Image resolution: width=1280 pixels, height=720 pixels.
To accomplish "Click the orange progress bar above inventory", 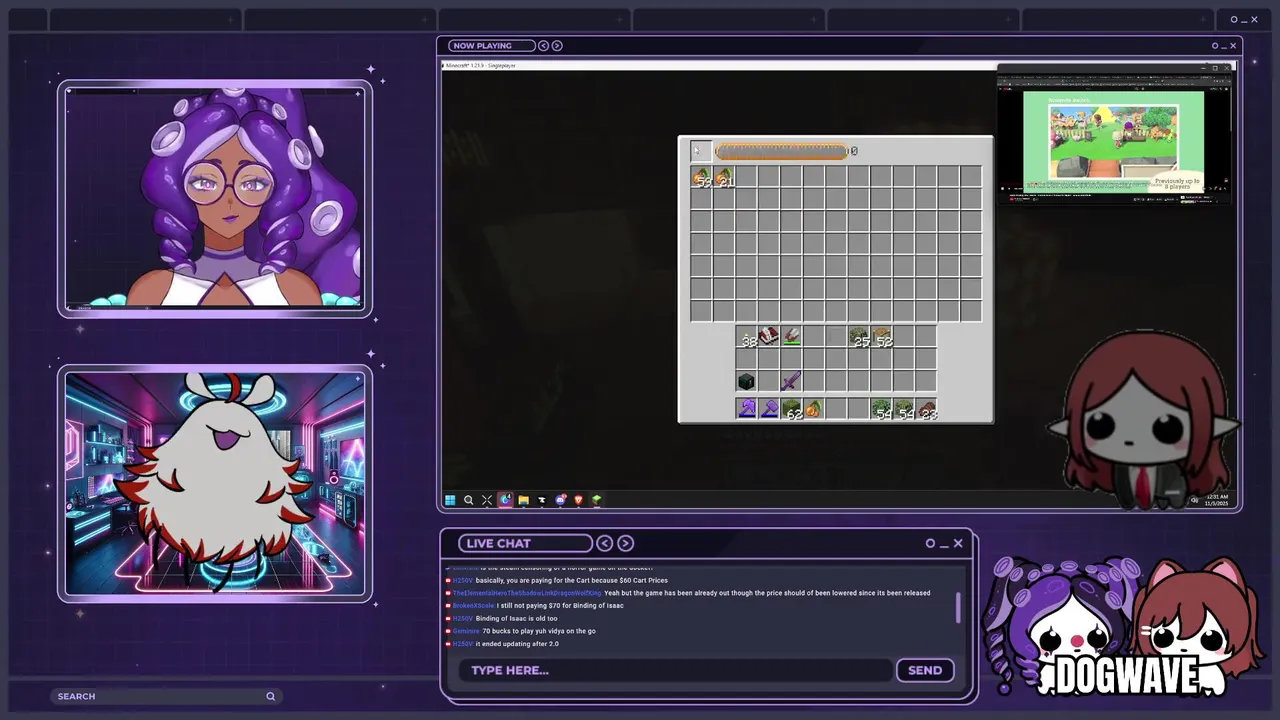I will [x=781, y=151].
